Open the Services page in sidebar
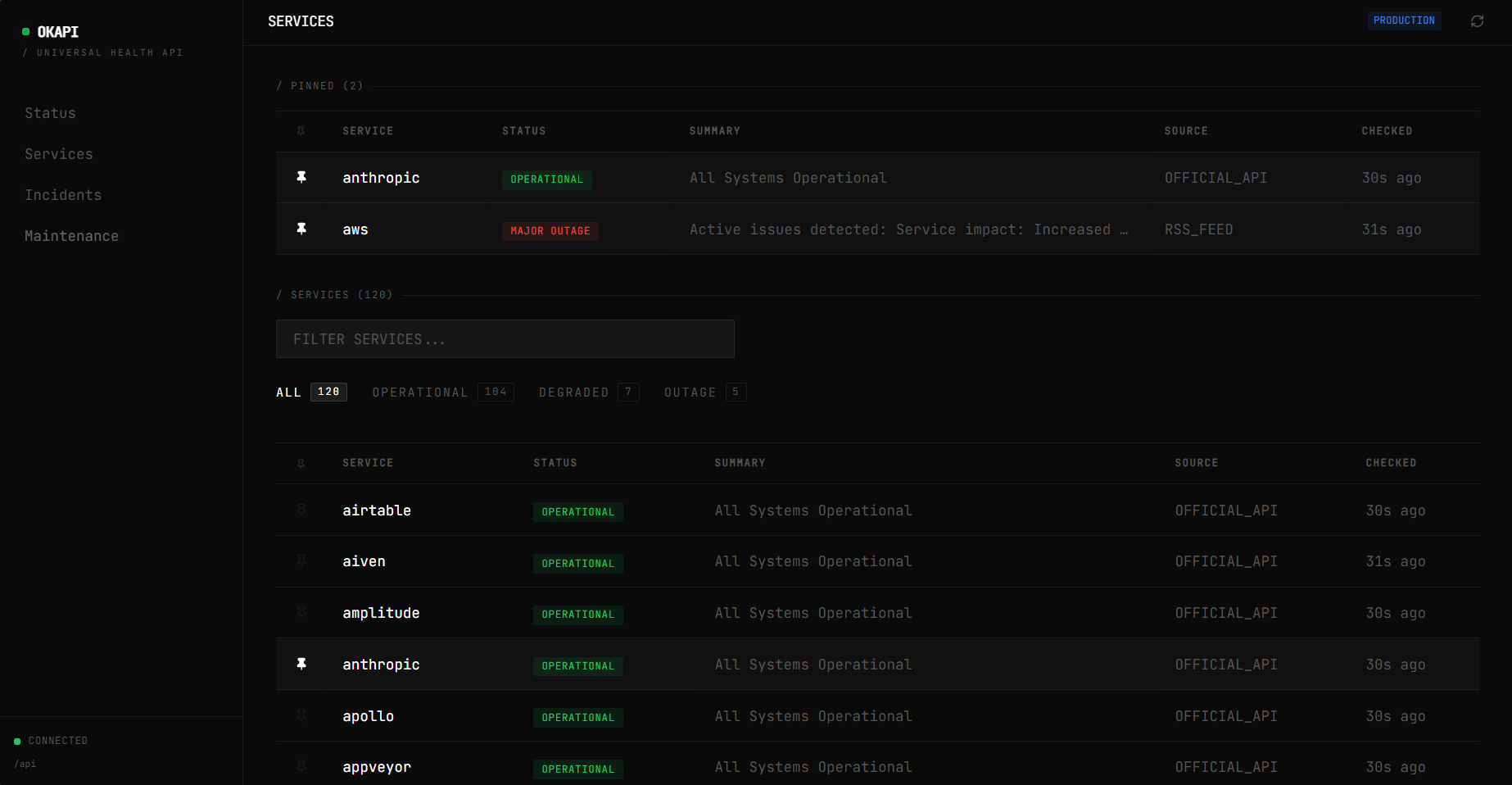1512x785 pixels. 59,154
